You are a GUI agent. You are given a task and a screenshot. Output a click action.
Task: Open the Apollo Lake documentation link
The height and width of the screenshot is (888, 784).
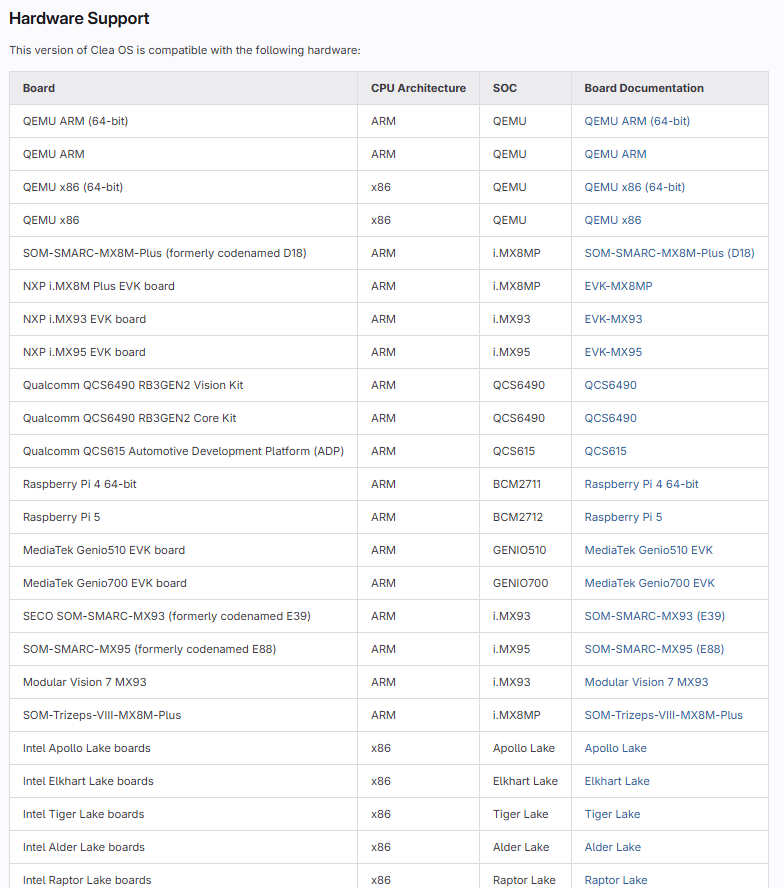point(615,748)
